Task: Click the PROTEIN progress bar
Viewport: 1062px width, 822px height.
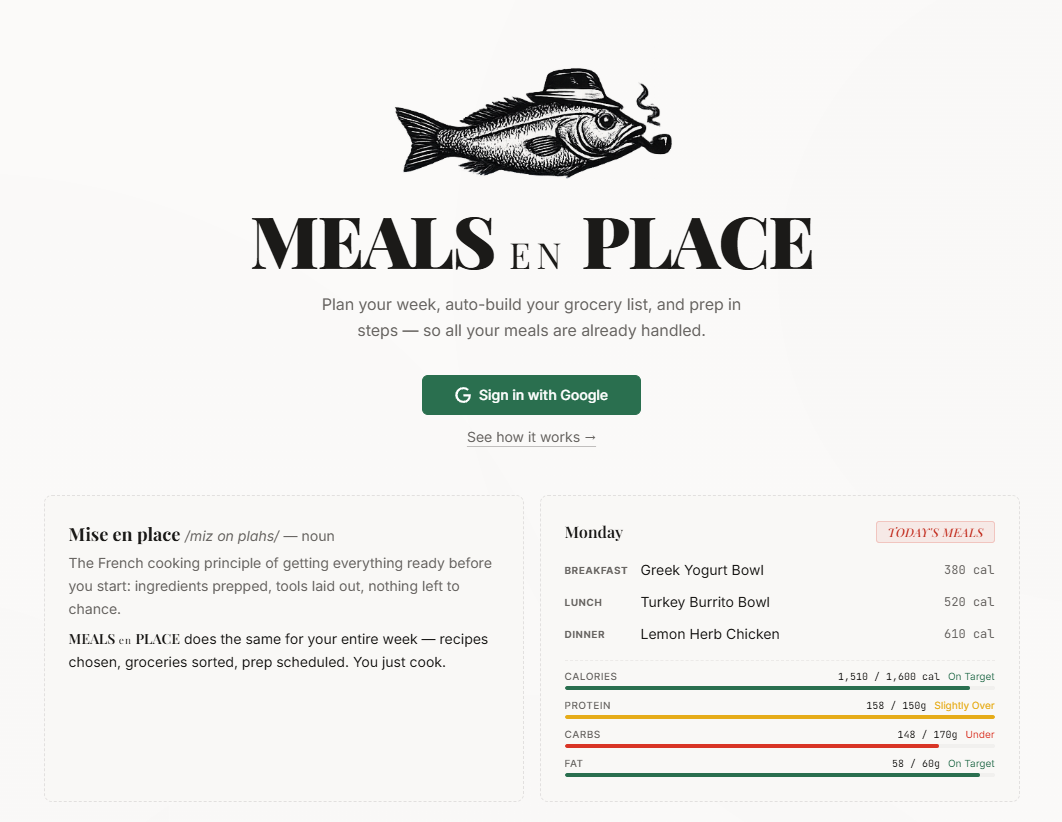Action: pyautogui.click(x=780, y=716)
